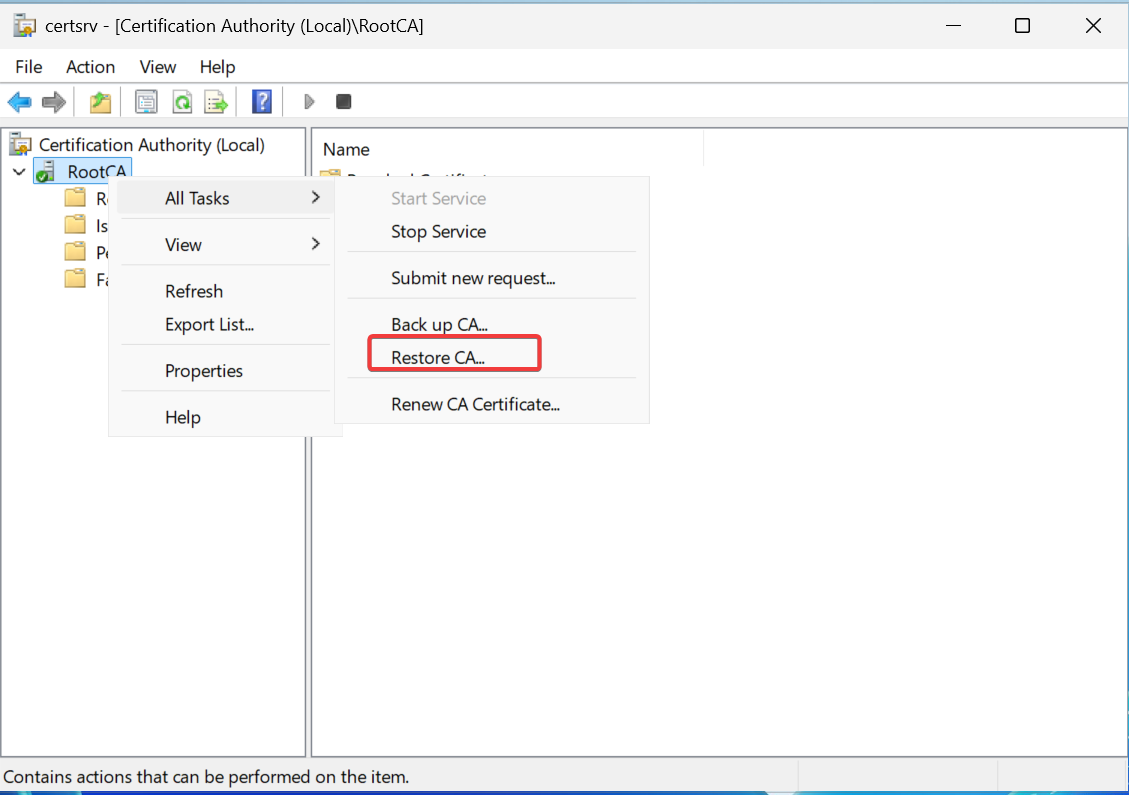Collapse the RootCA tree node
The height and width of the screenshot is (795, 1129).
pyautogui.click(x=19, y=172)
